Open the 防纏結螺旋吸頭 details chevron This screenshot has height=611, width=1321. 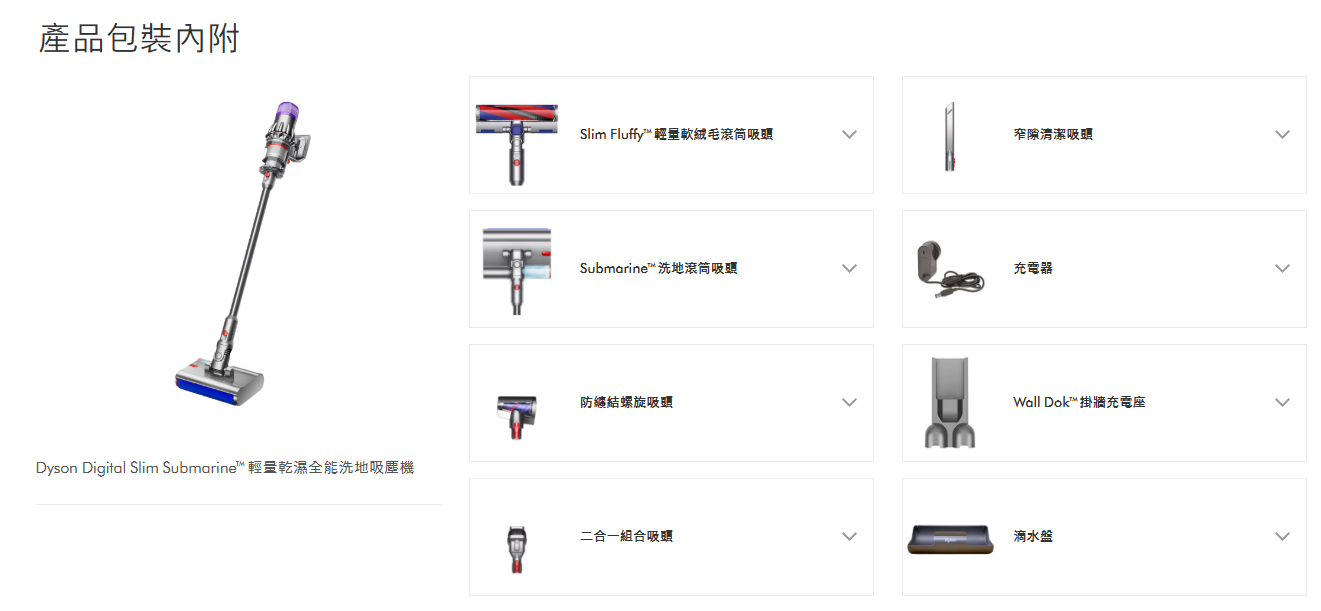[849, 402]
